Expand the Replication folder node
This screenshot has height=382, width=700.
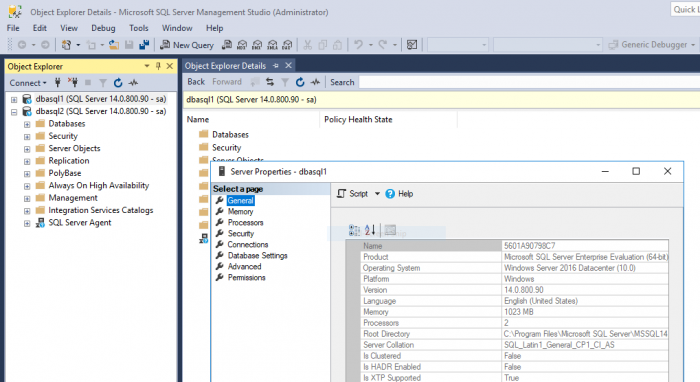tap(27, 162)
